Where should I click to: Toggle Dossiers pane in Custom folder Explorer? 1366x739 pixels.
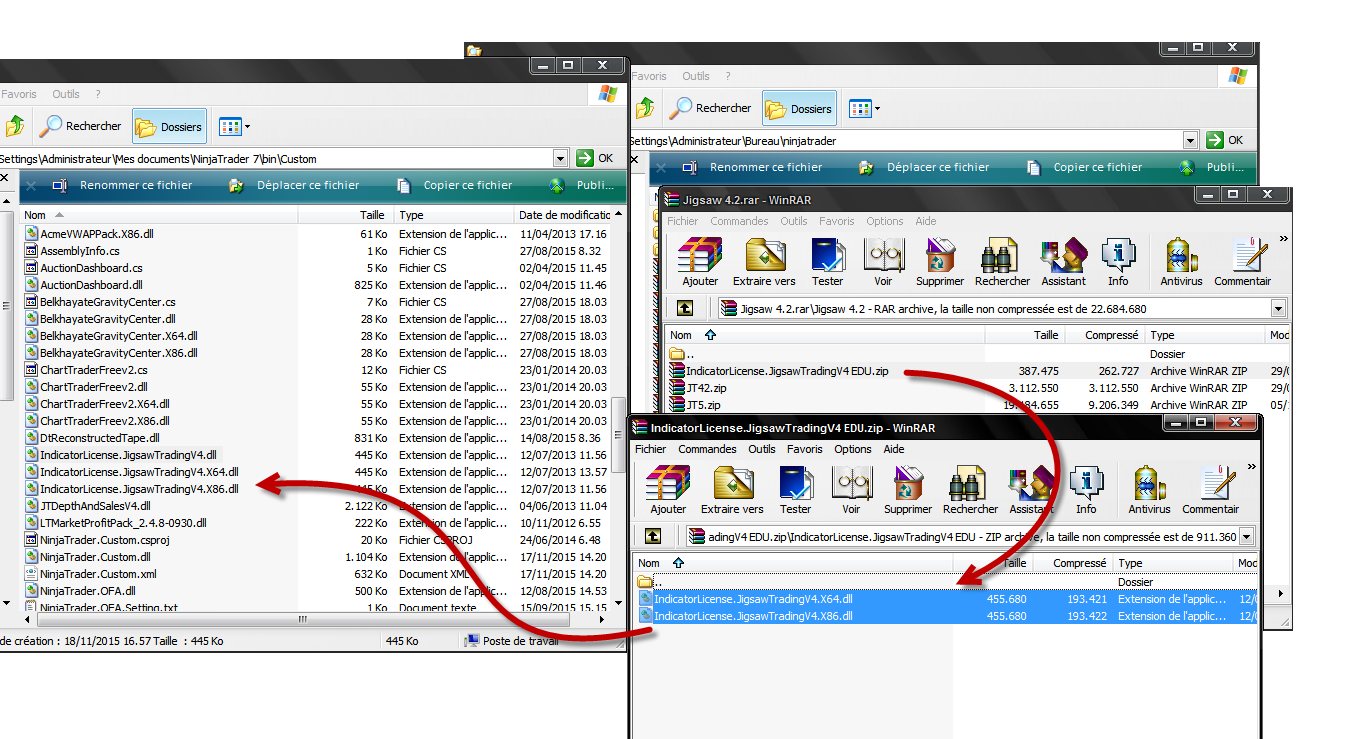tap(169, 126)
